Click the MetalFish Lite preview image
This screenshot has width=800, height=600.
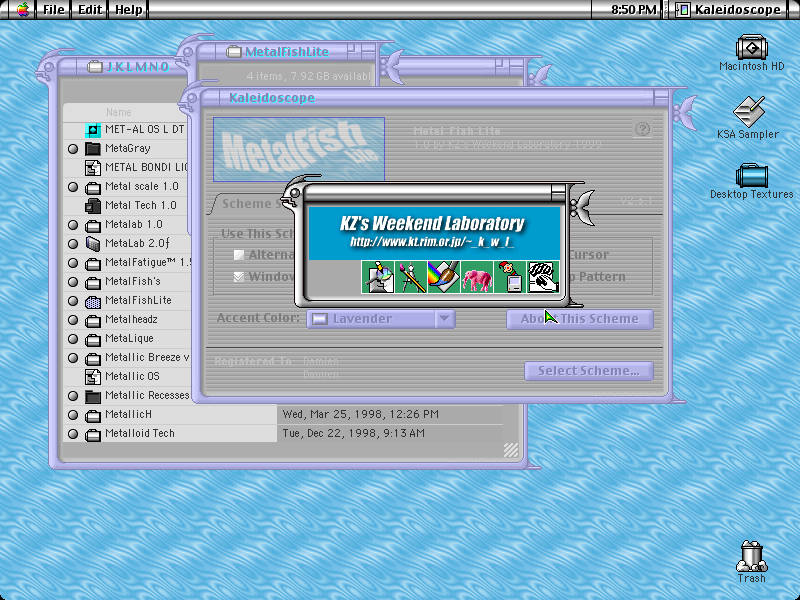(299, 149)
